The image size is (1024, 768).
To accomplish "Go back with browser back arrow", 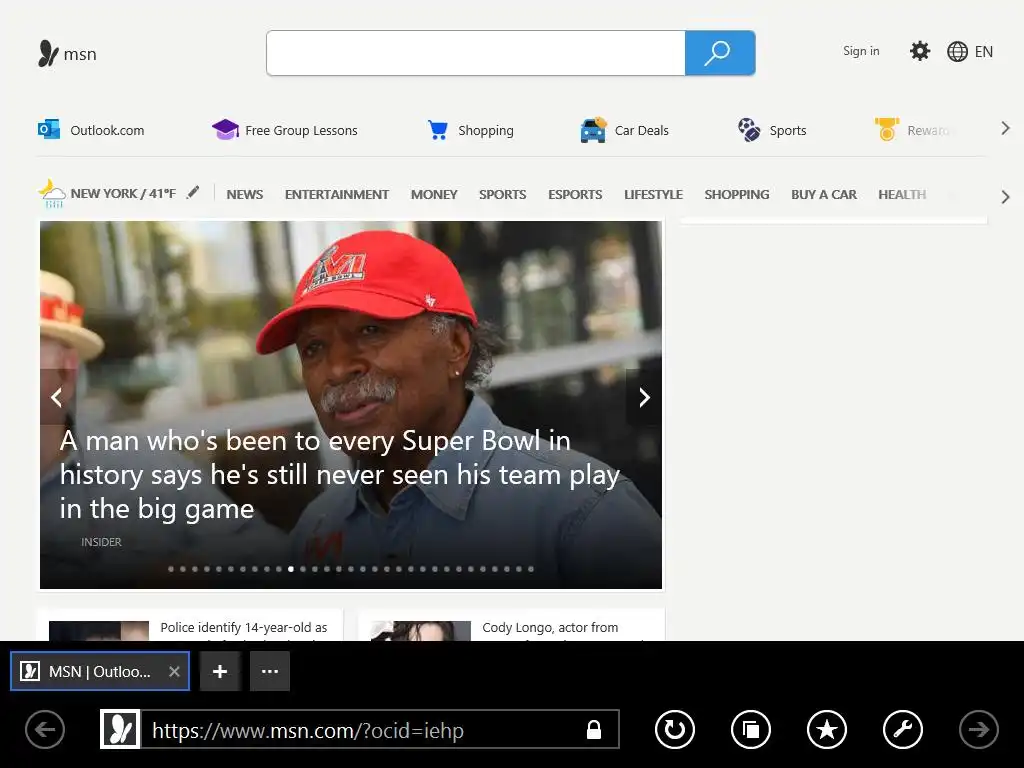I will coord(45,729).
